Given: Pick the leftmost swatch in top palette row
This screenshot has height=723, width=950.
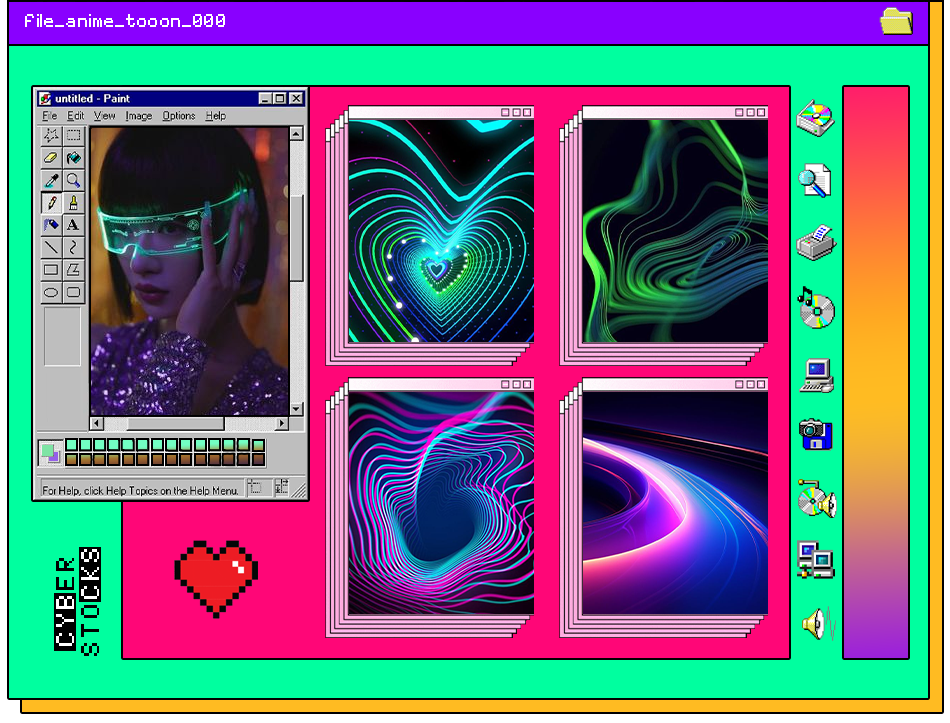Looking at the screenshot, I should [71, 445].
